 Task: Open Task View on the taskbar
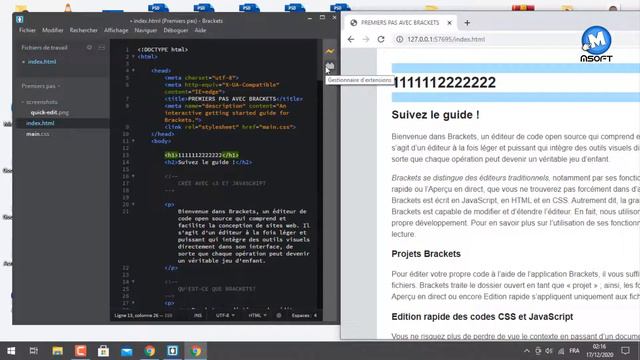[34, 351]
